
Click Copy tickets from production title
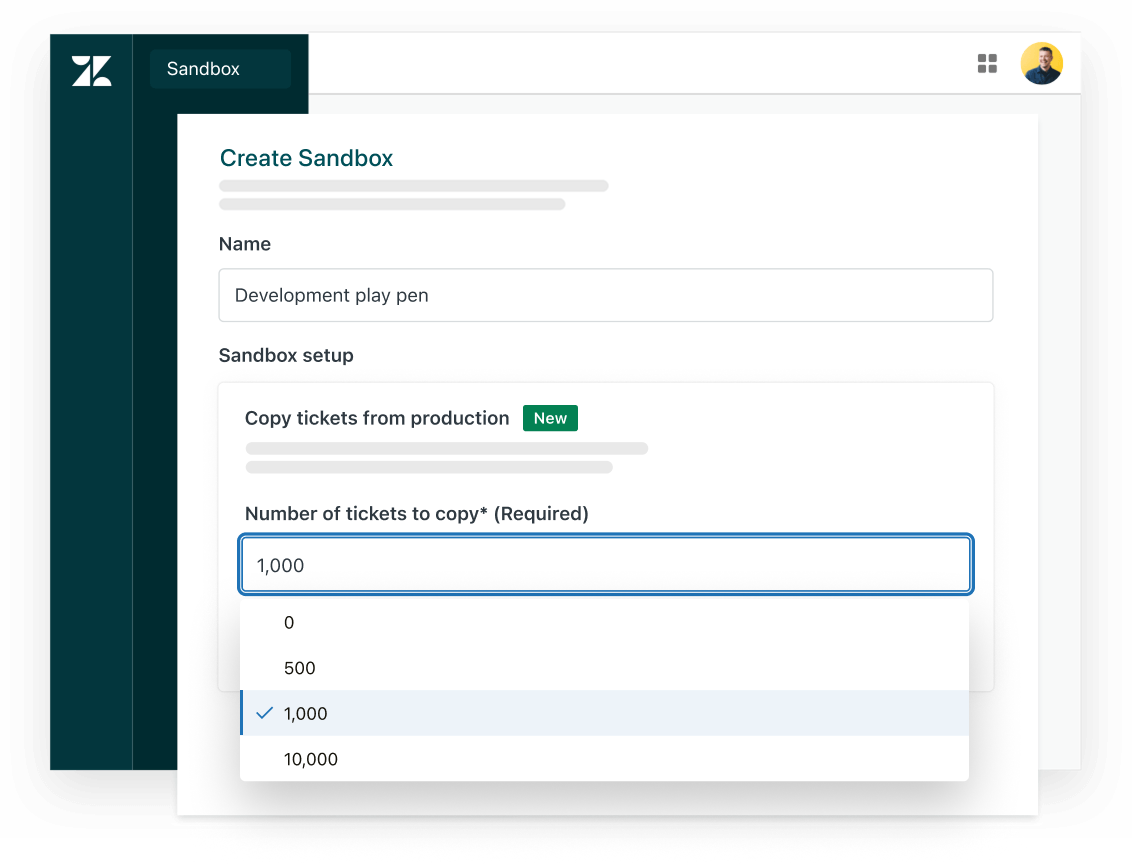tap(377, 418)
